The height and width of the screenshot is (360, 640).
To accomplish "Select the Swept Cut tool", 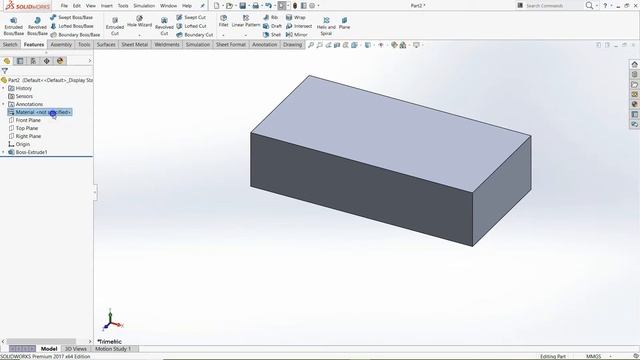I will [x=191, y=18].
